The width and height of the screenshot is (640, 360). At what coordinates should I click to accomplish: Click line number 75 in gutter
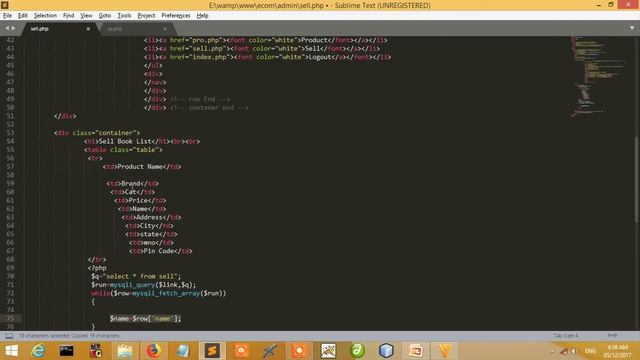[x=10, y=318]
